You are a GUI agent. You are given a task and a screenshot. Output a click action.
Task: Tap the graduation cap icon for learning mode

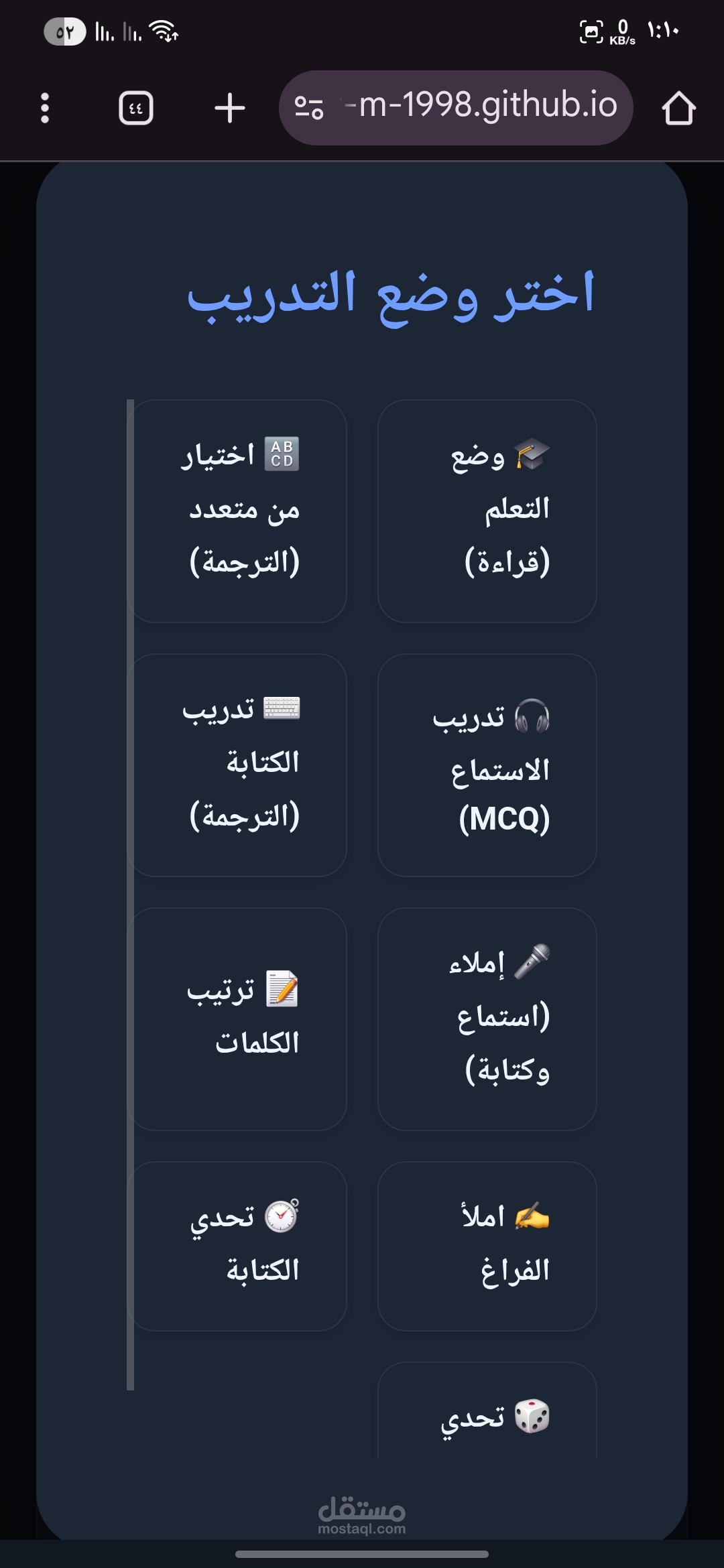point(533,455)
